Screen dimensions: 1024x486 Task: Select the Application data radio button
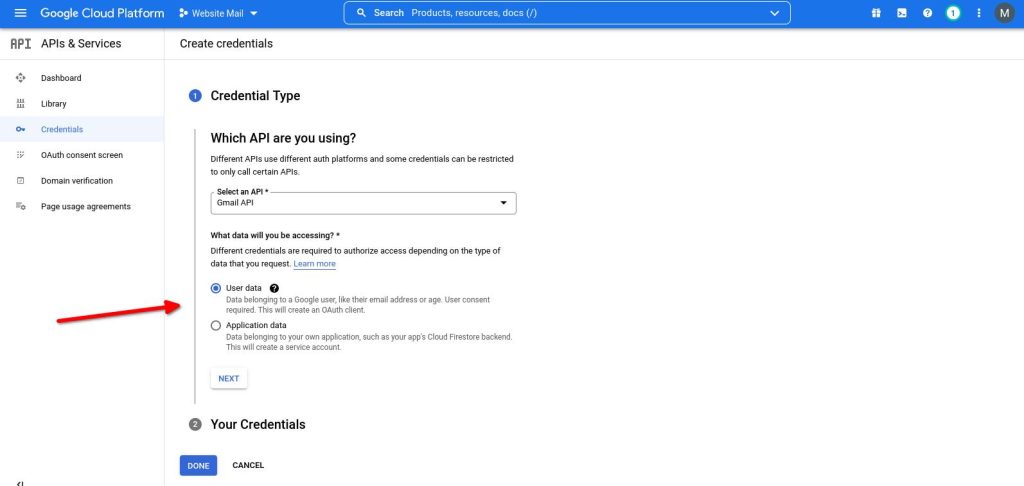[216, 325]
